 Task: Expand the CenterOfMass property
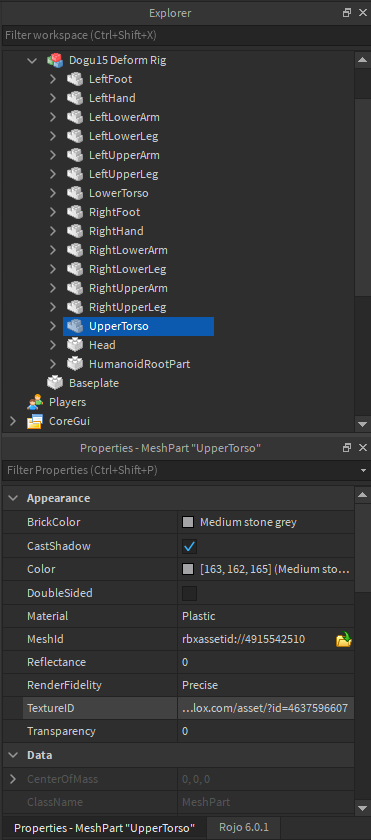13,779
